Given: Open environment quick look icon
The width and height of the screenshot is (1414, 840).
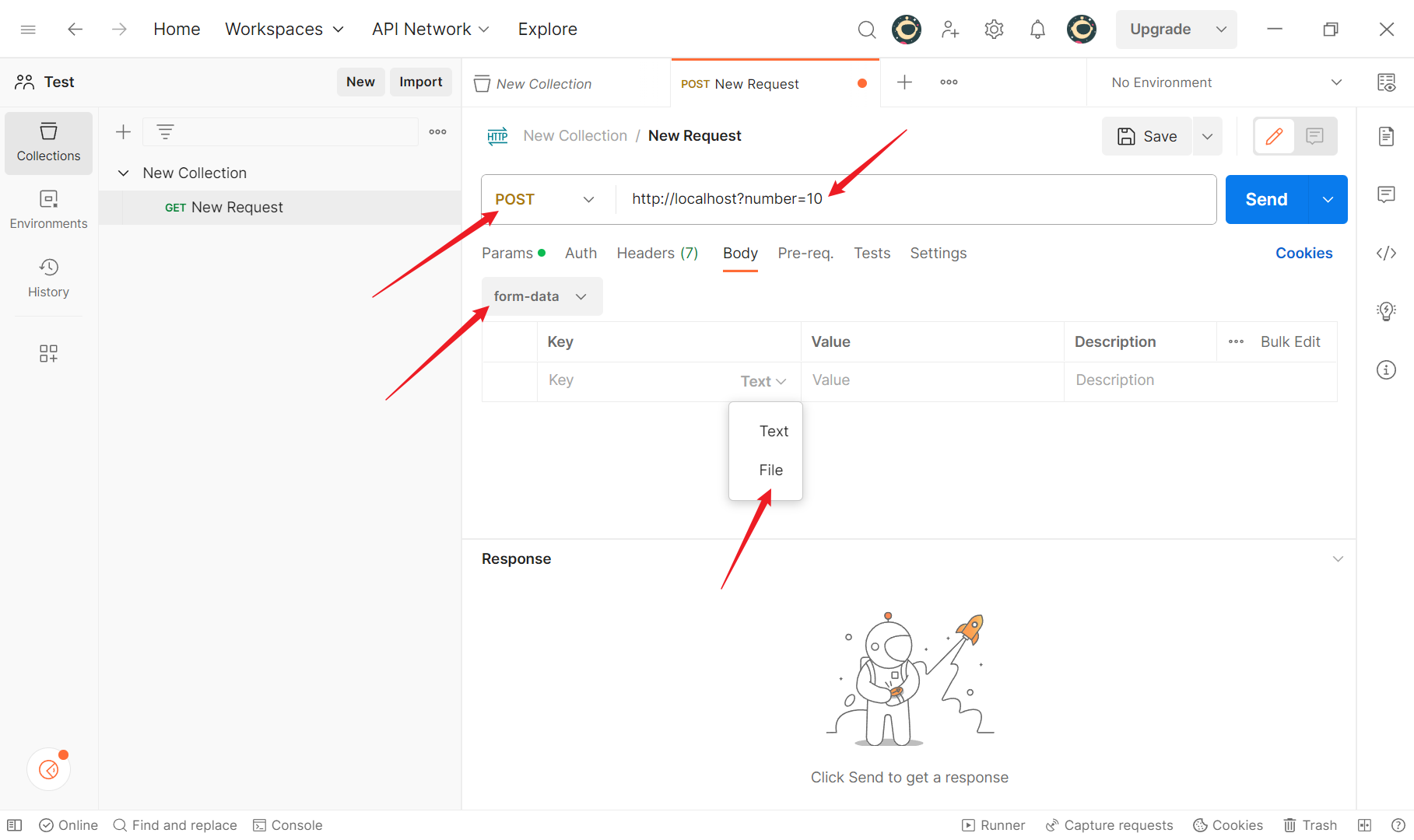Looking at the screenshot, I should 1386,82.
